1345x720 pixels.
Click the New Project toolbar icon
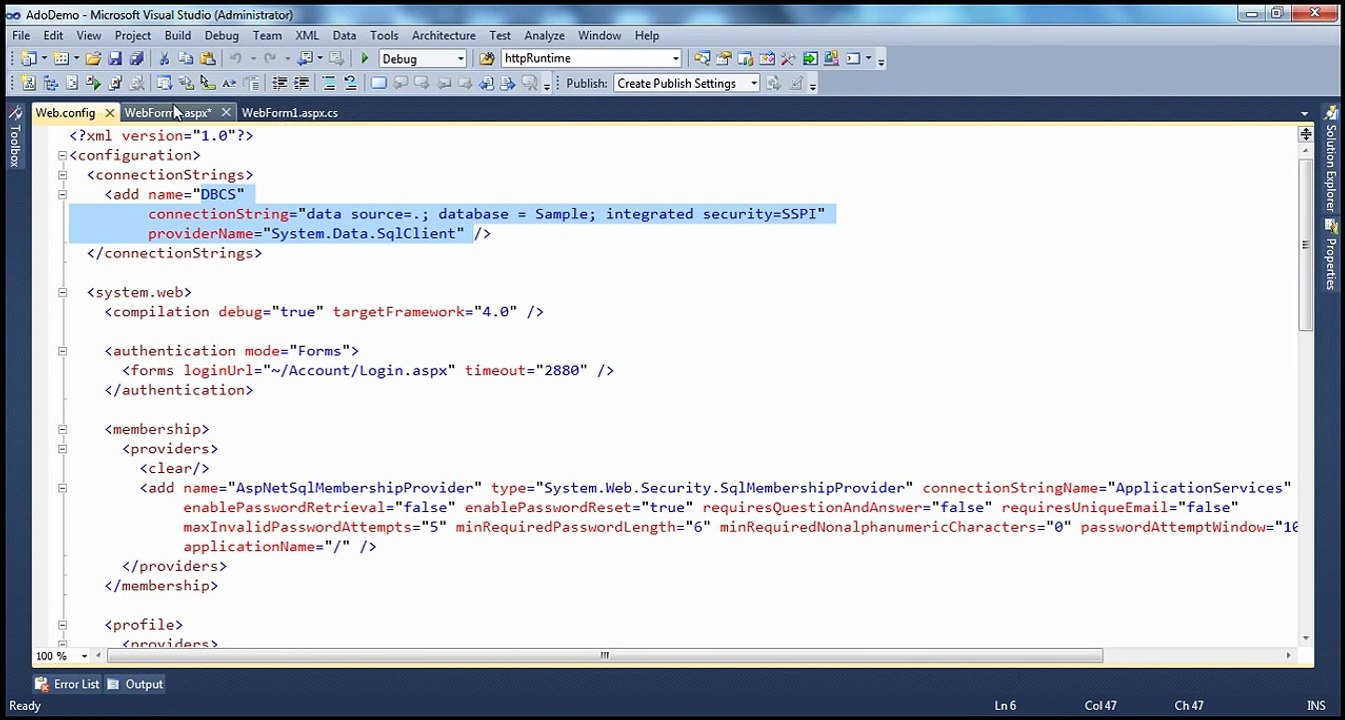27,59
